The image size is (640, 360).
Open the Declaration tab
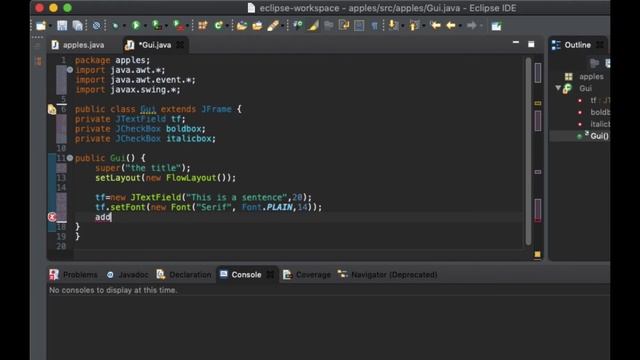(184, 275)
